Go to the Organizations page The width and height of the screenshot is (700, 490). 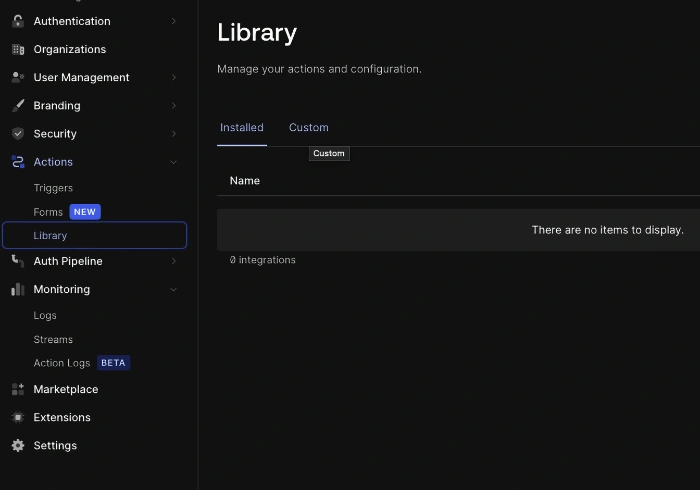(x=70, y=49)
